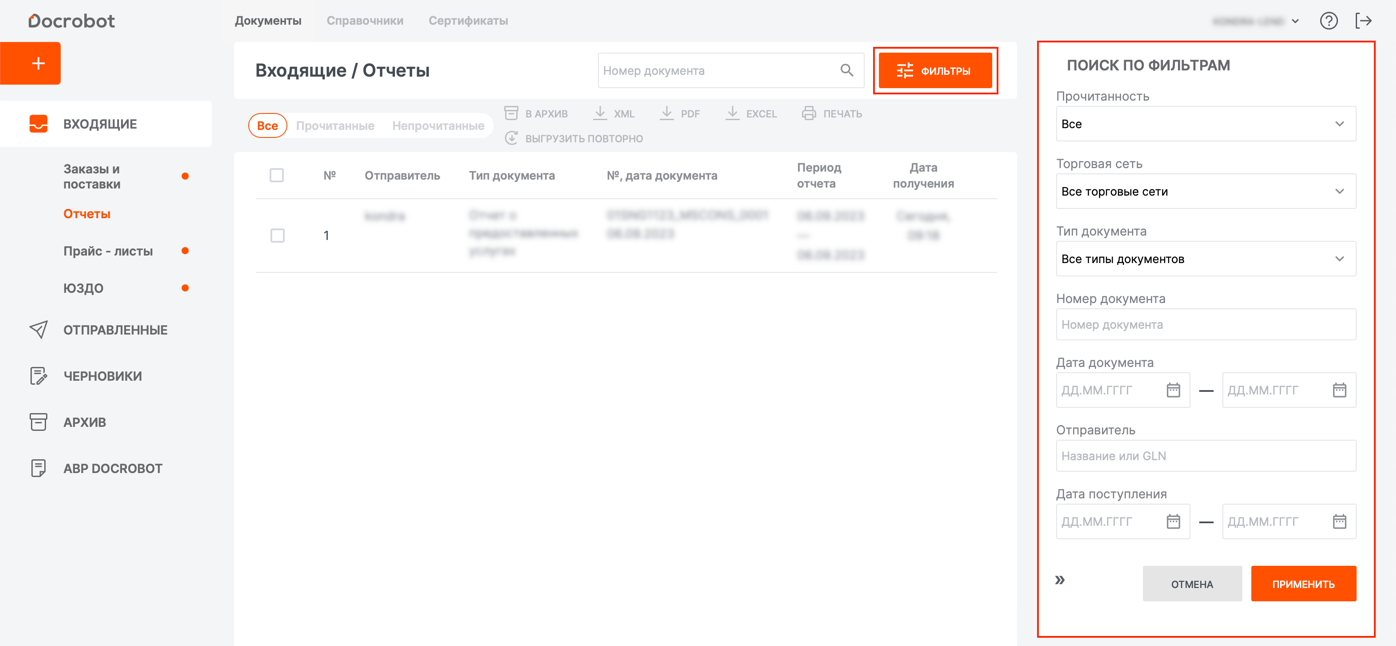The width and height of the screenshot is (1396, 646).
Task: Open the Торговая сеть dropdown
Action: (1205, 192)
